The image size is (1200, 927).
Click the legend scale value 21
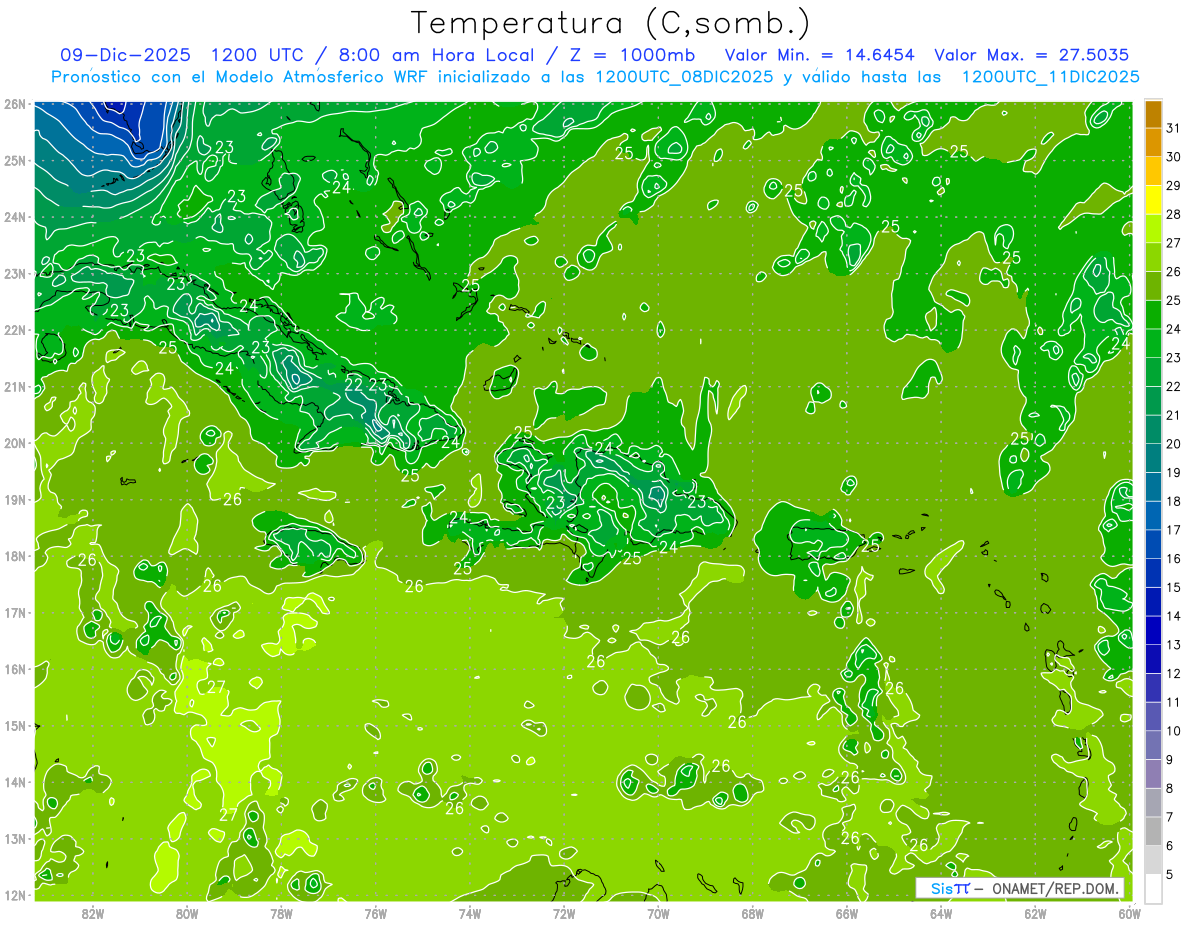pyautogui.click(x=1174, y=415)
